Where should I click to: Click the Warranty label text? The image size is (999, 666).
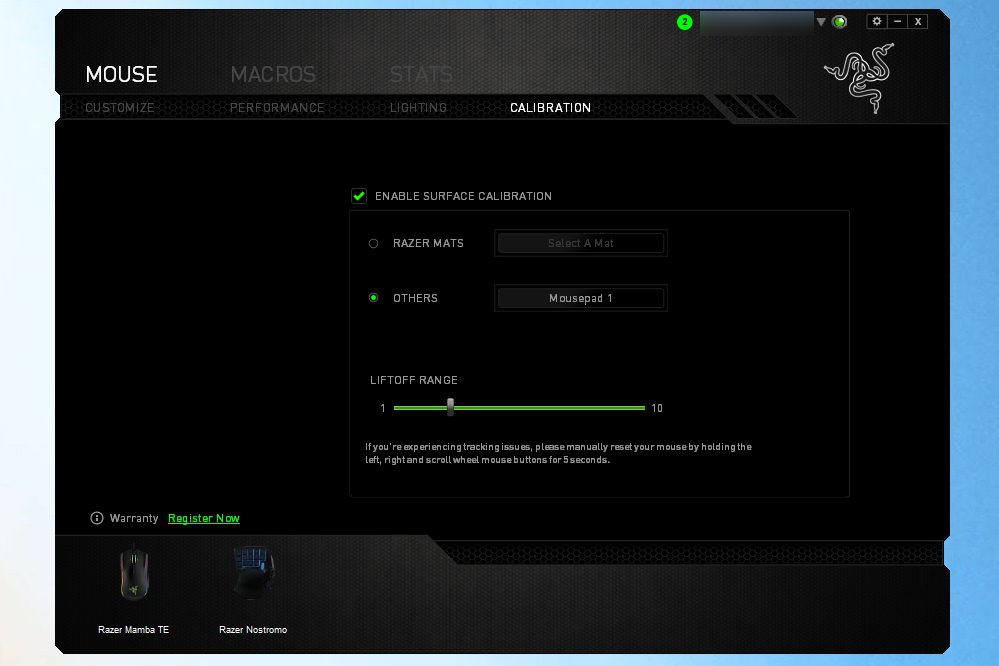coord(134,518)
